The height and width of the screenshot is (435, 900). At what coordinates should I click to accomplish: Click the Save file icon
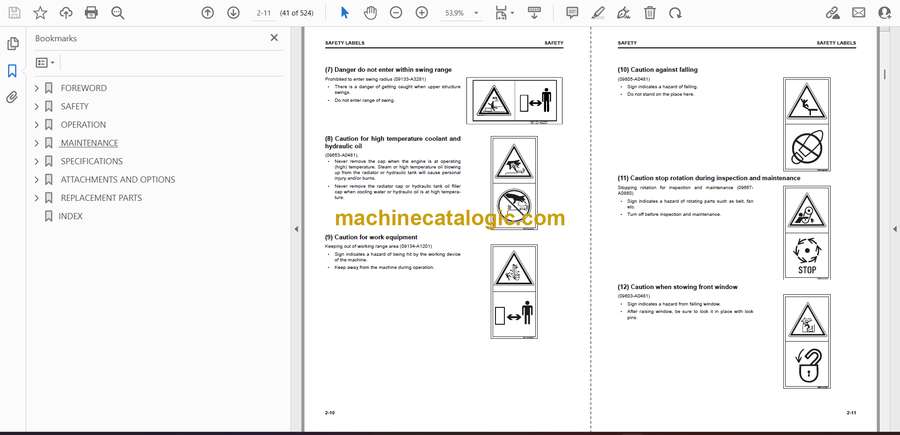[14, 13]
